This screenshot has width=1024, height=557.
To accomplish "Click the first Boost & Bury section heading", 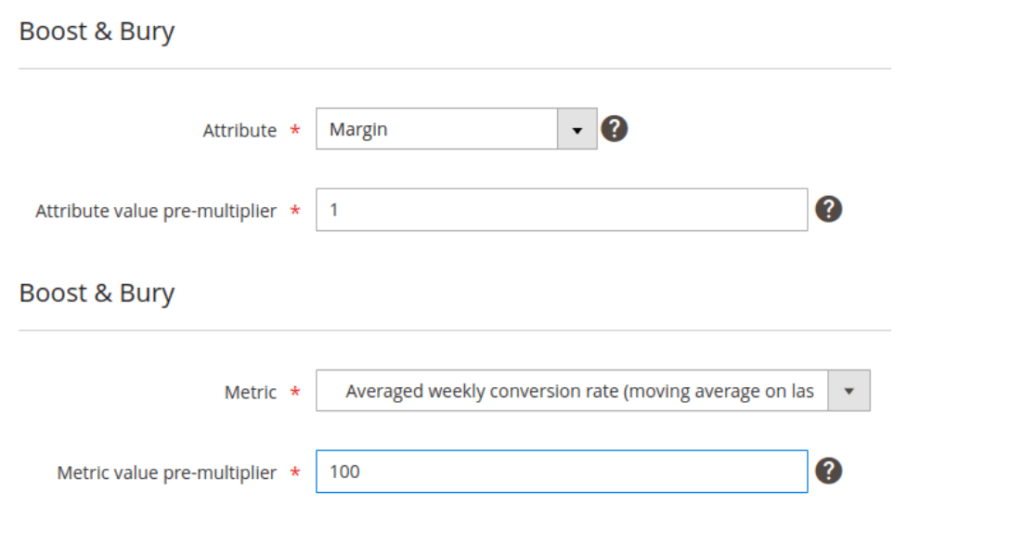I will 97,32.
